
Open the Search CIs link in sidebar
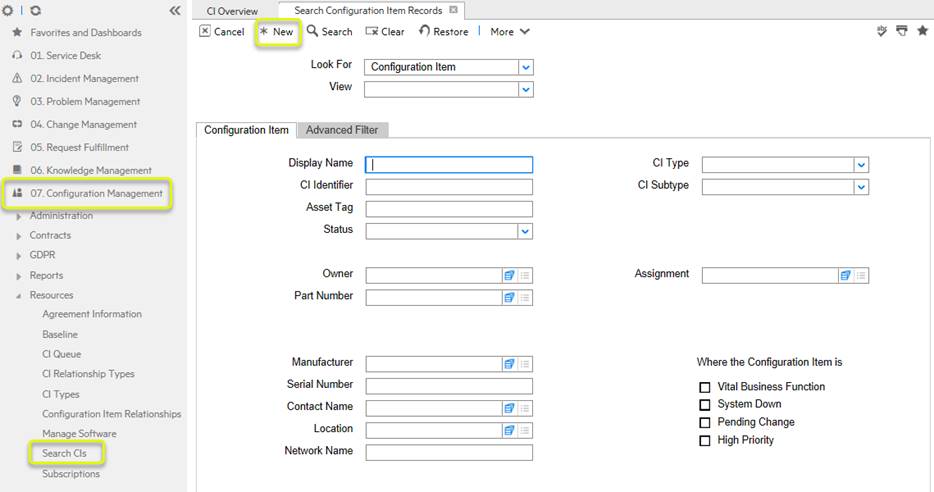click(x=64, y=453)
